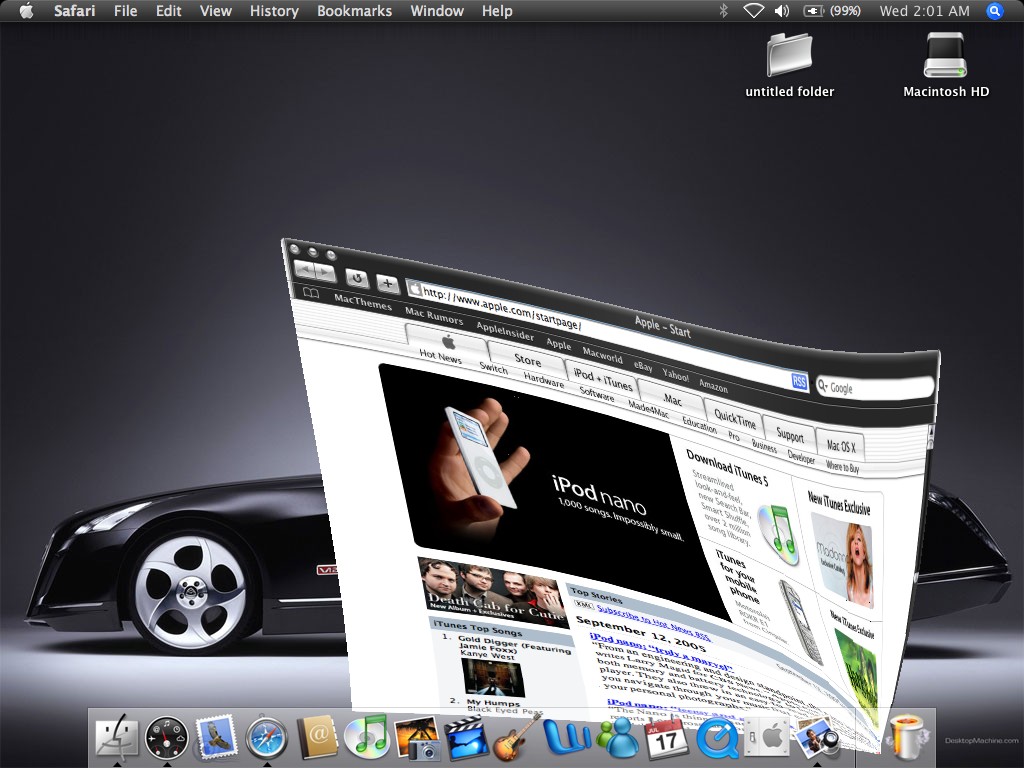Click the battery status indicator

[x=831, y=11]
